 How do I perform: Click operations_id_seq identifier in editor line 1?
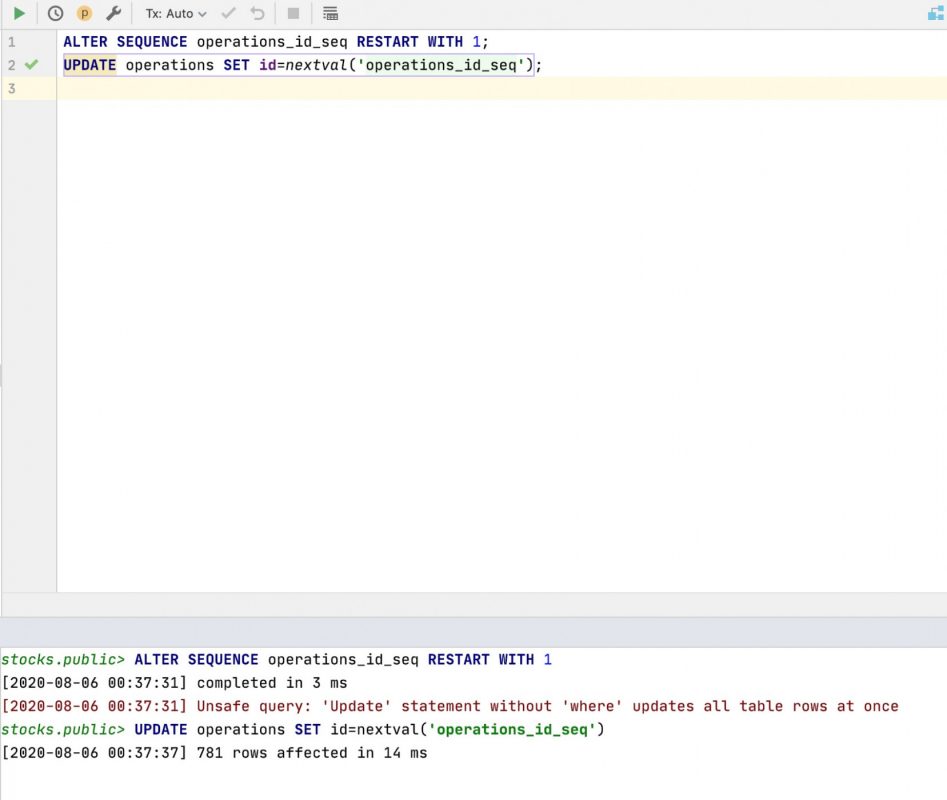272,42
